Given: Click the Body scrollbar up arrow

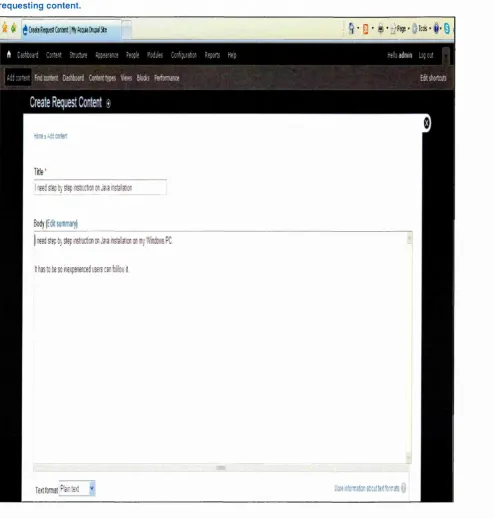Looking at the screenshot, I should pyautogui.click(x=409, y=238).
